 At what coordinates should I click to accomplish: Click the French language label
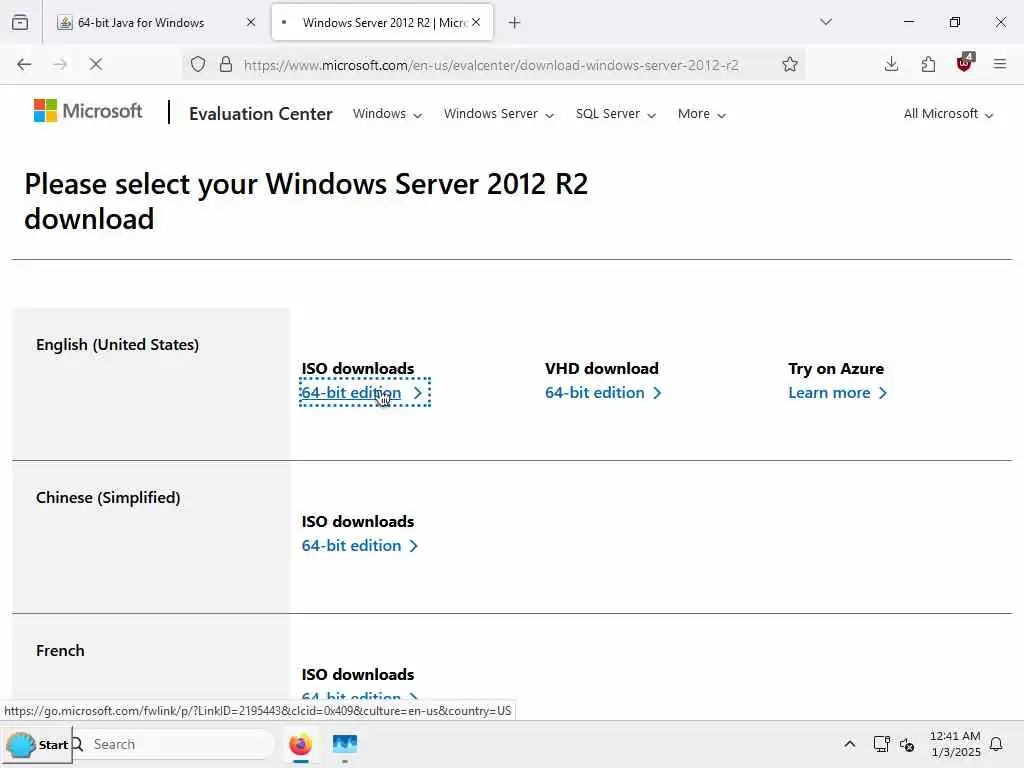coord(60,650)
